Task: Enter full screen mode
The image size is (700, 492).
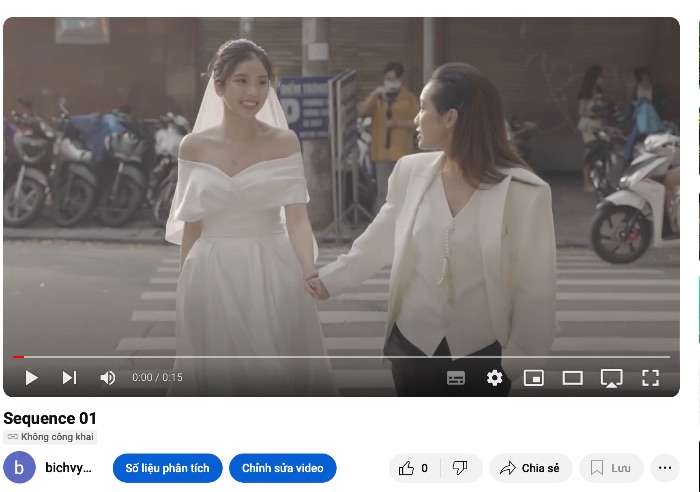Action: click(x=650, y=378)
